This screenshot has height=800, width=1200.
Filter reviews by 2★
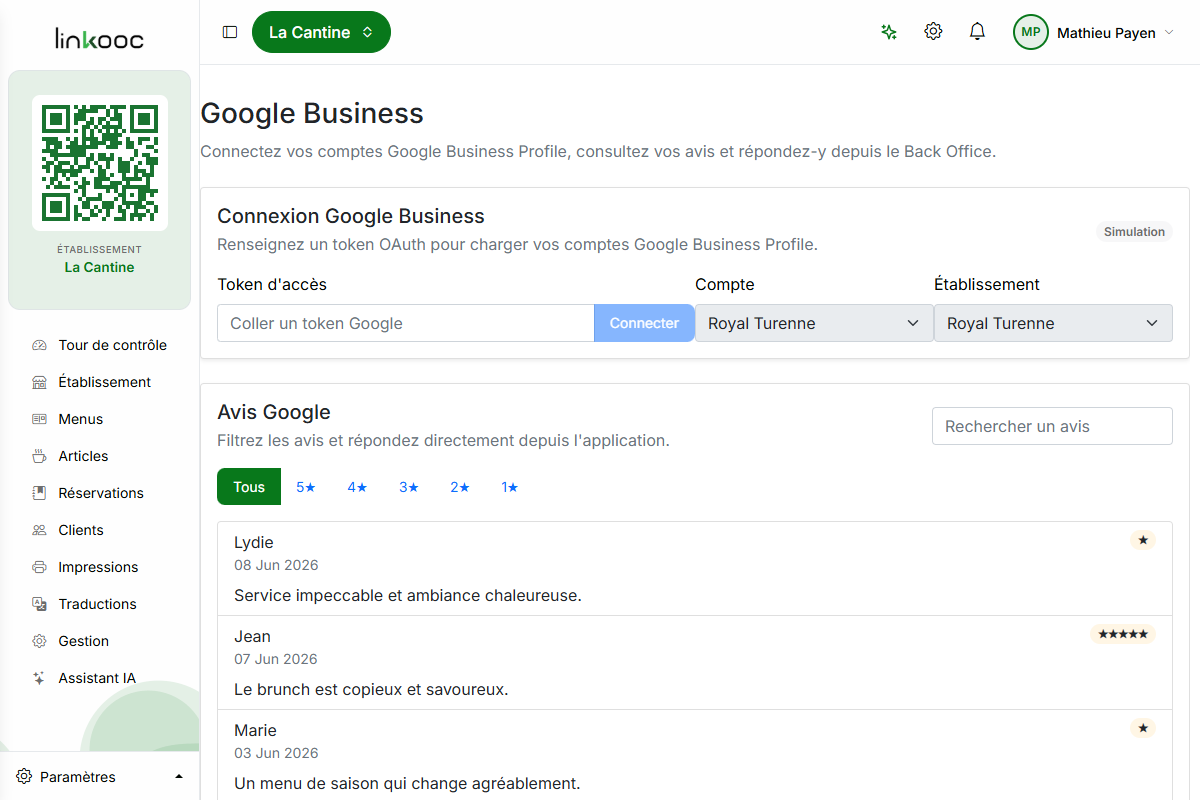460,487
